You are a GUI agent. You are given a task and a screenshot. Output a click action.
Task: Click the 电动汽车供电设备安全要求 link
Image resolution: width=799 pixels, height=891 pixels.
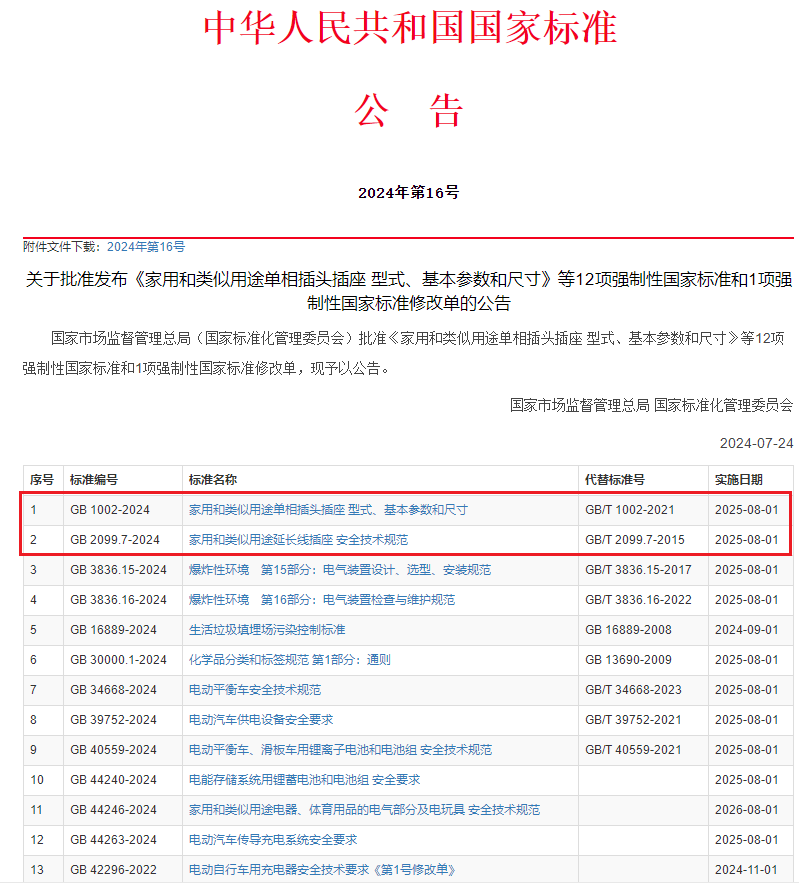click(261, 720)
